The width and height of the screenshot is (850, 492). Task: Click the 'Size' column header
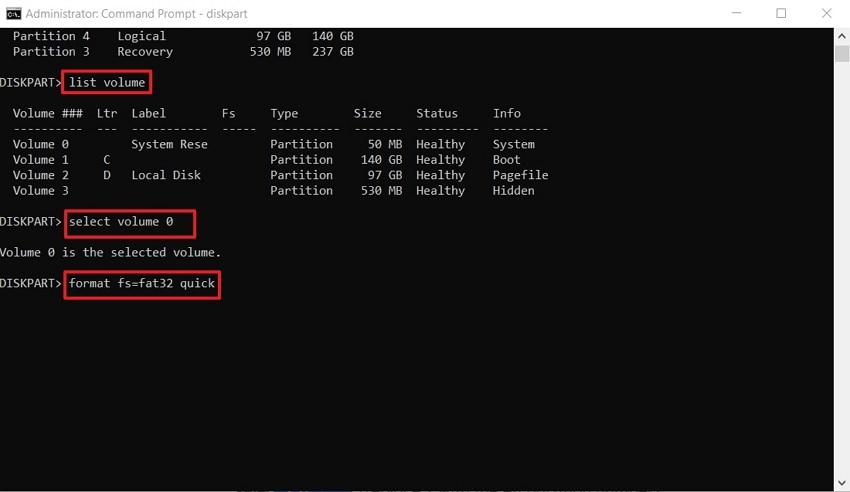point(368,113)
